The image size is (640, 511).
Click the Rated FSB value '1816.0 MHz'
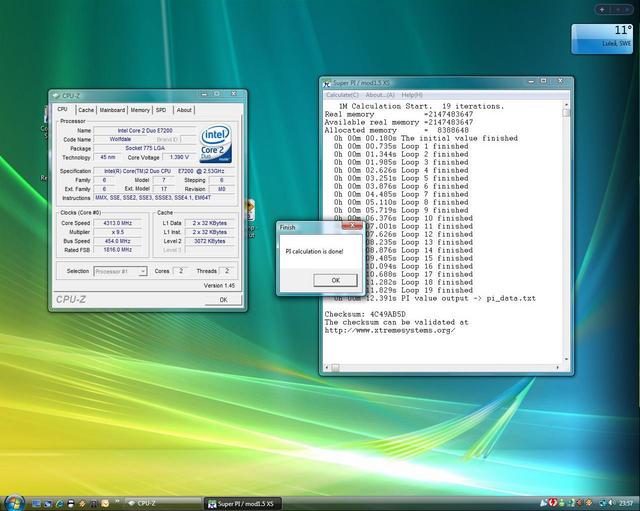[118, 250]
